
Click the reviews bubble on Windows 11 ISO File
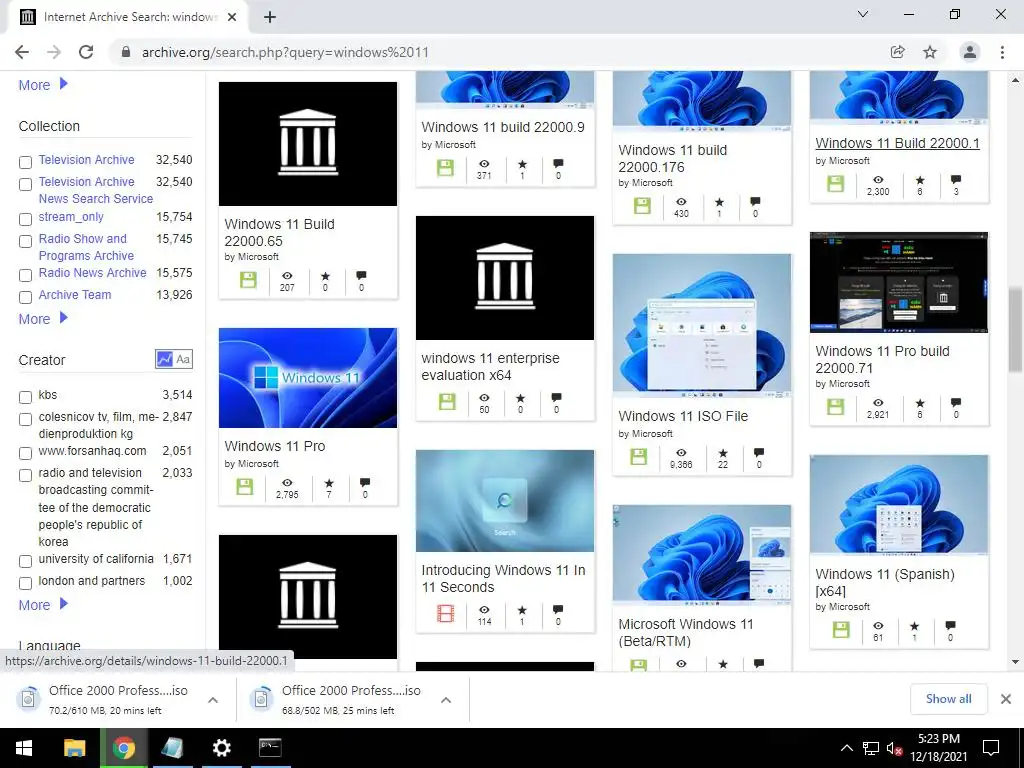coord(759,452)
